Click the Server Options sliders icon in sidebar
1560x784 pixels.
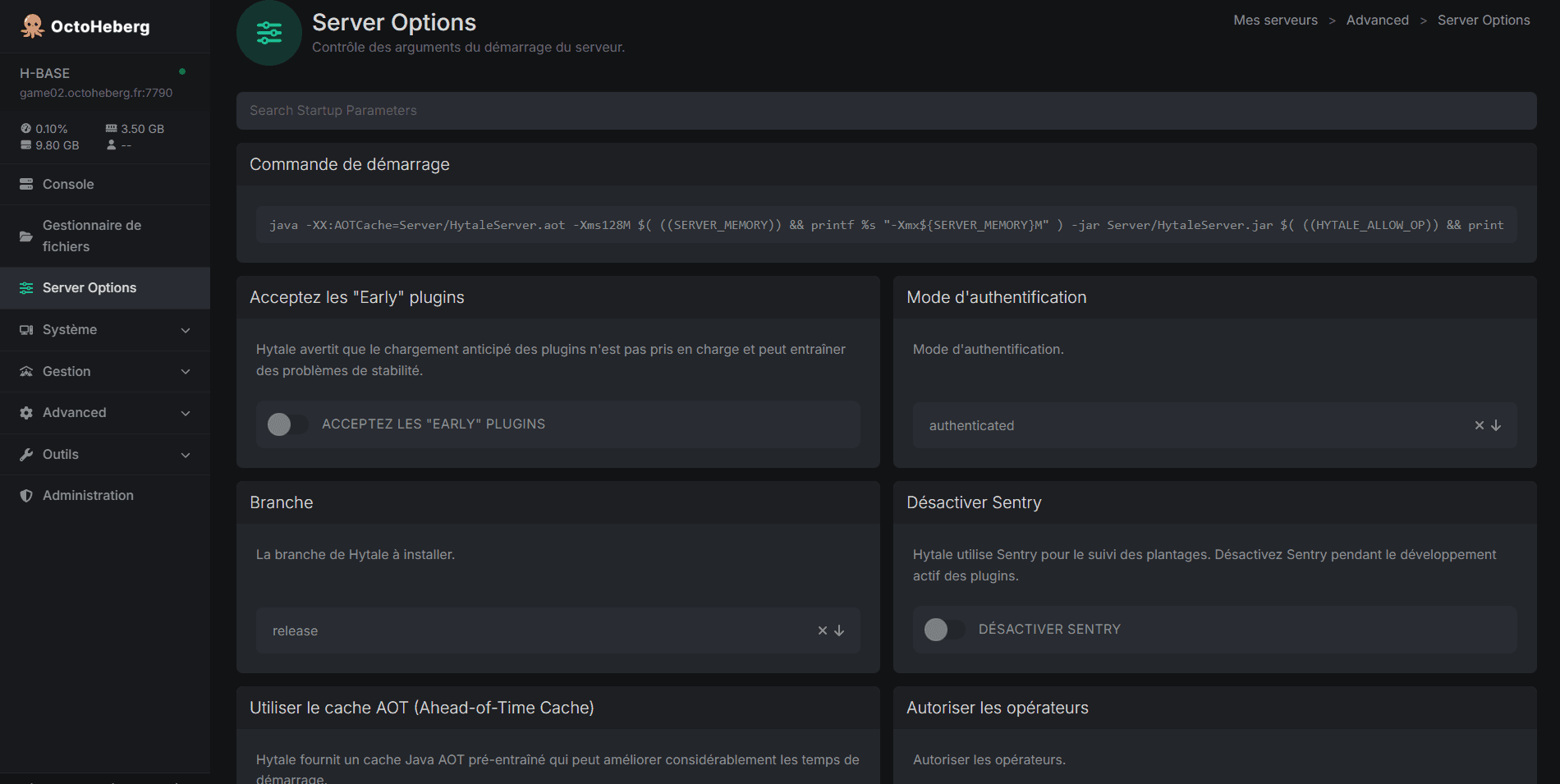point(26,287)
